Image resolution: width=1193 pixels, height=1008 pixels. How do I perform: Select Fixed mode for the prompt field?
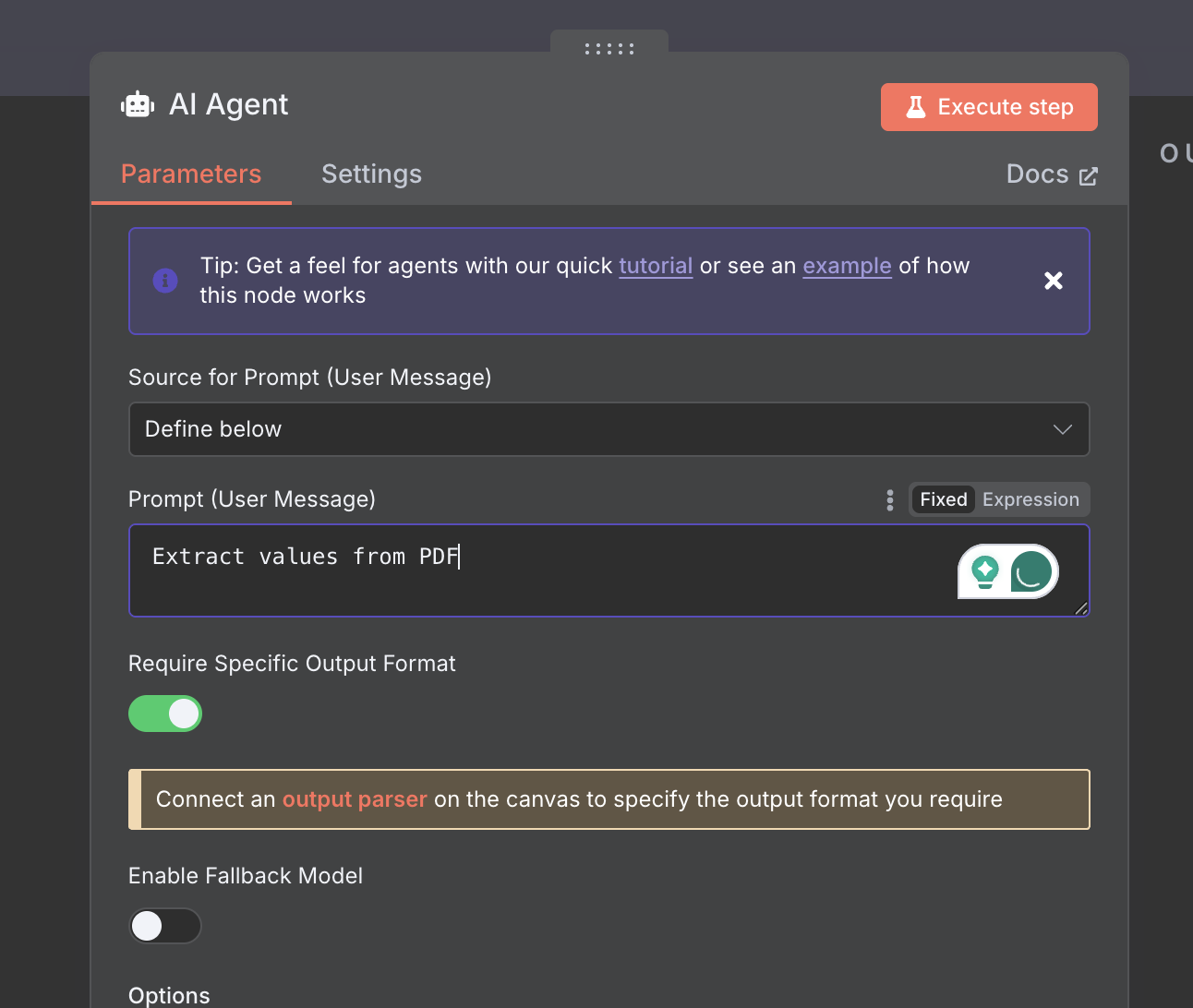(944, 499)
